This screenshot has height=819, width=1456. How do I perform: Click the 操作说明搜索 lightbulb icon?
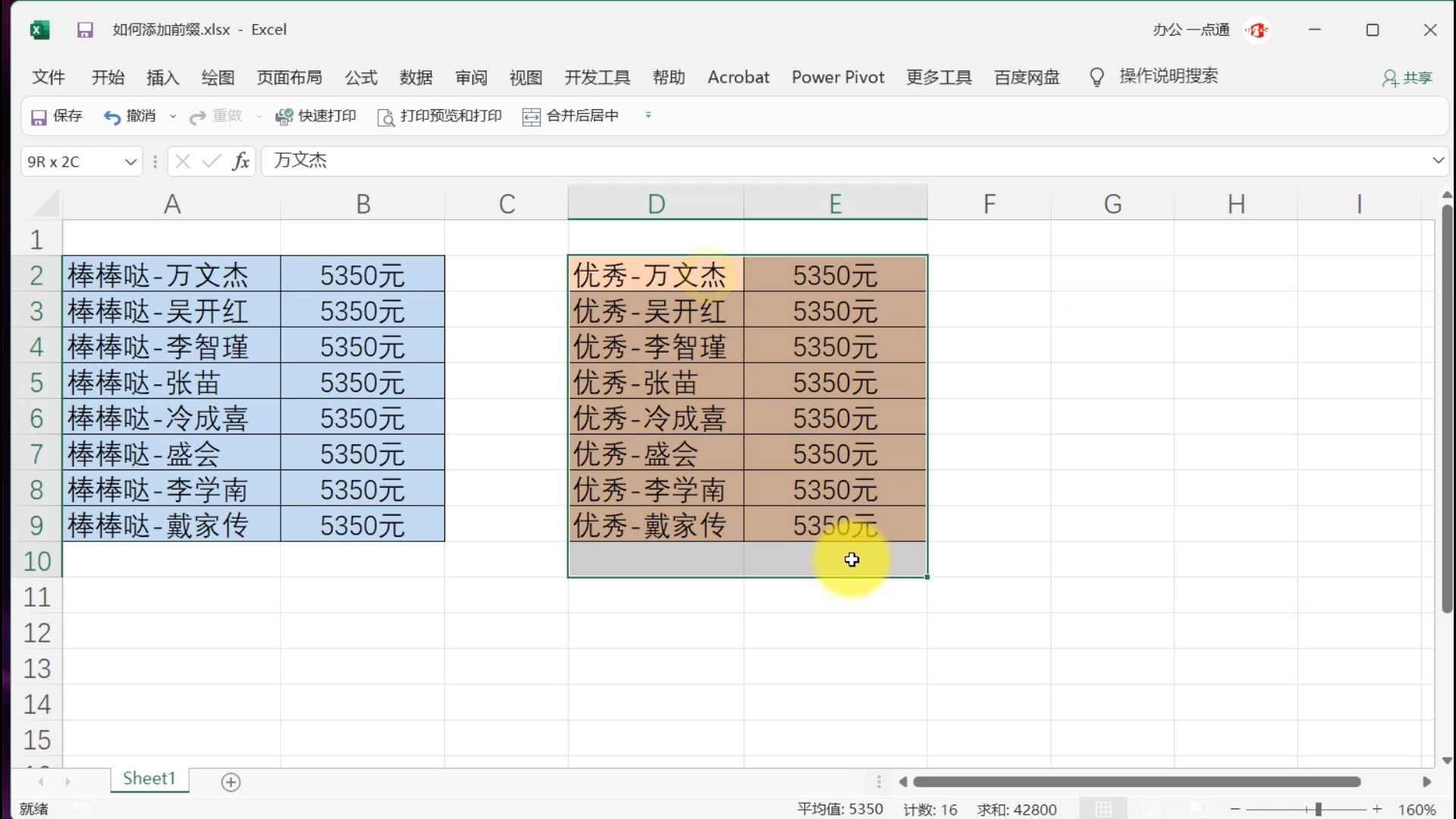click(1097, 77)
